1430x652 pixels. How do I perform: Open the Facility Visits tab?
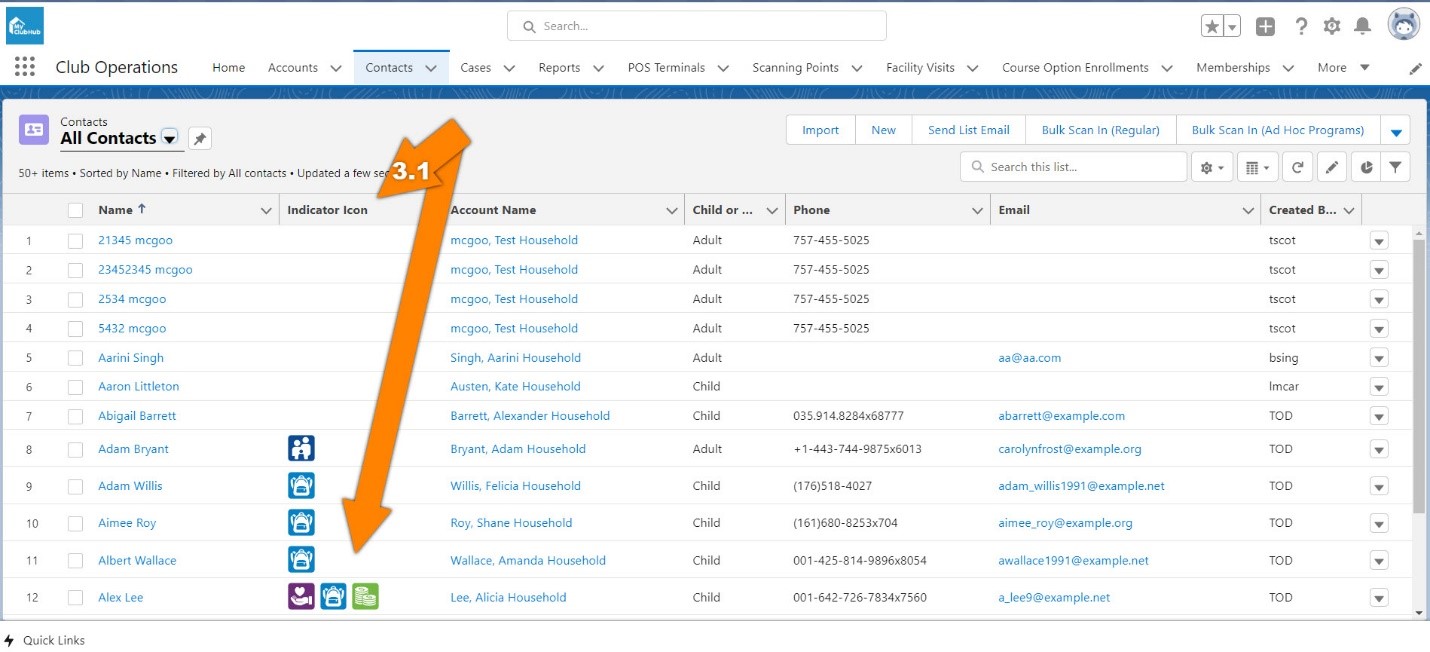click(x=919, y=68)
